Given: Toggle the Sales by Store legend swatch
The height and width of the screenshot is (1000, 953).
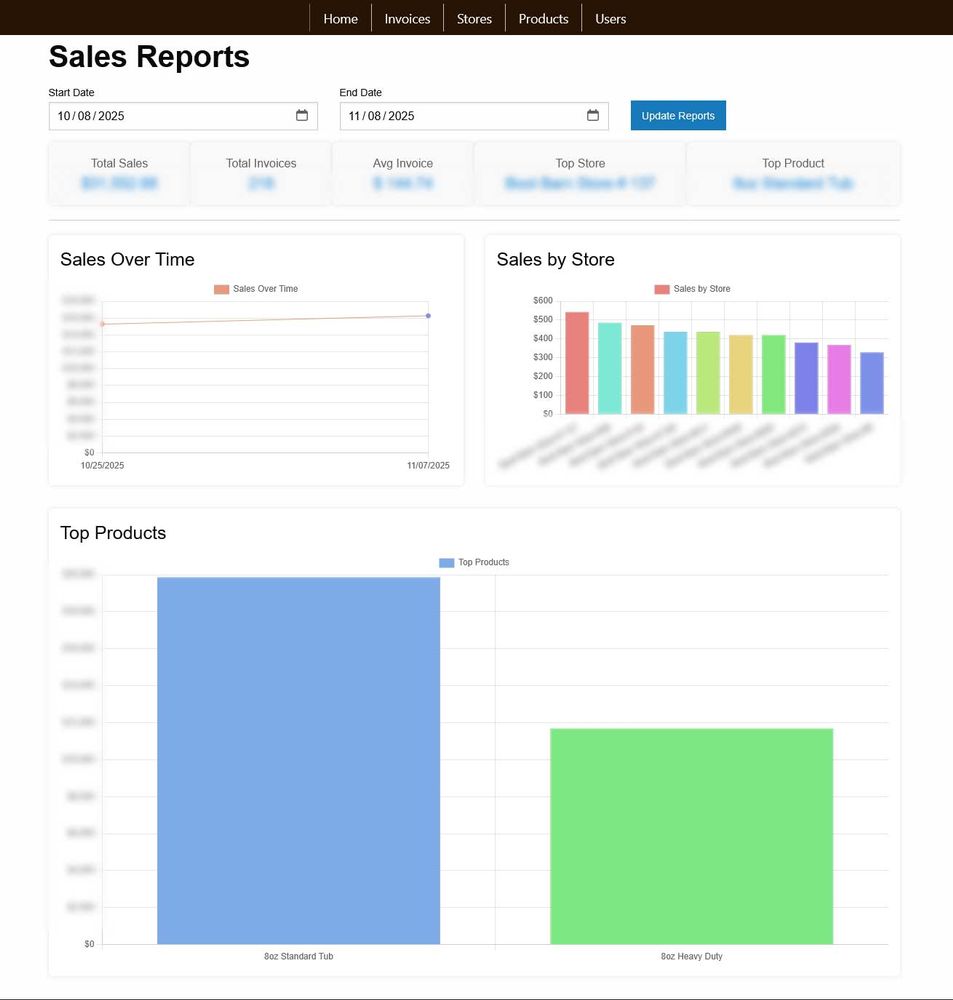Looking at the screenshot, I should 662,289.
